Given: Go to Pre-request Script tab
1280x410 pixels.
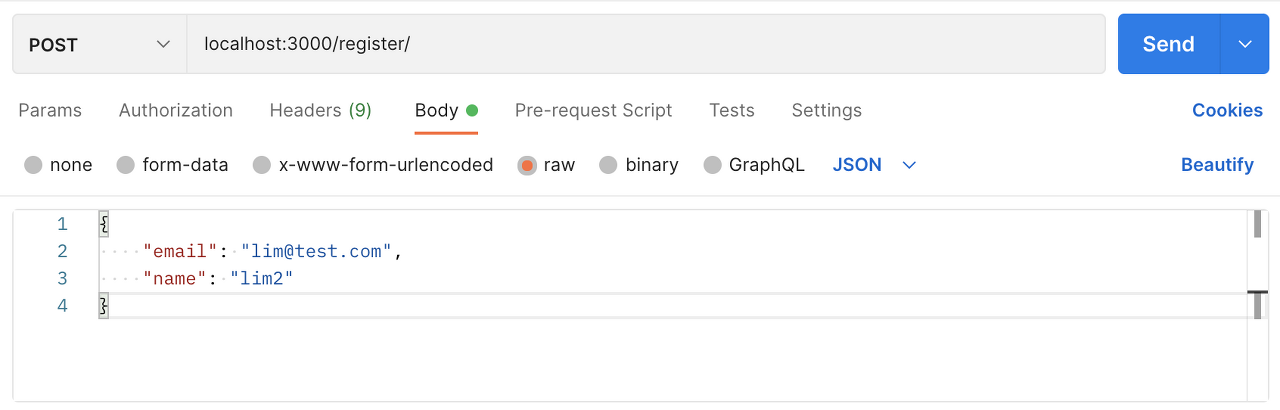Looking at the screenshot, I should pyautogui.click(x=593, y=110).
